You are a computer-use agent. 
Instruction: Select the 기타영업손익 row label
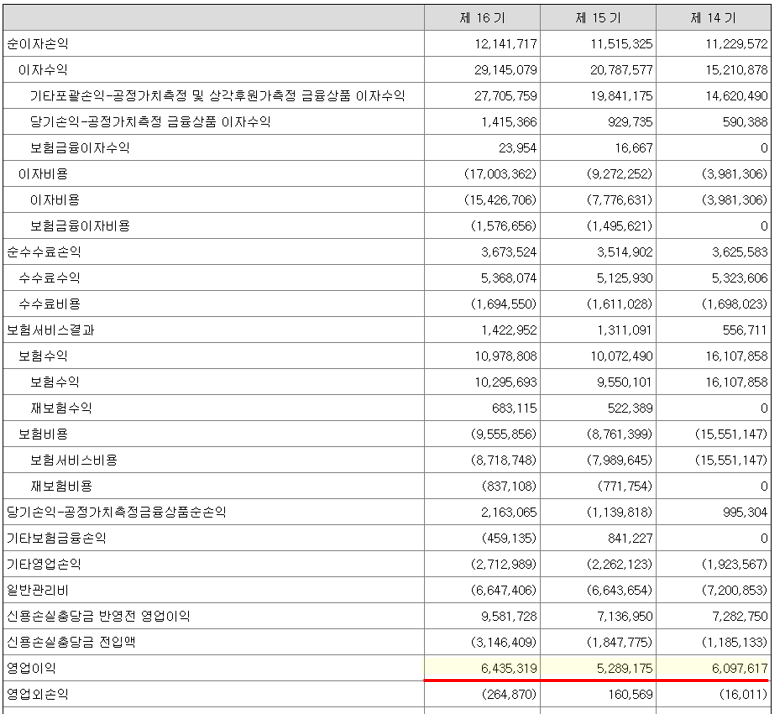[x=44, y=564]
